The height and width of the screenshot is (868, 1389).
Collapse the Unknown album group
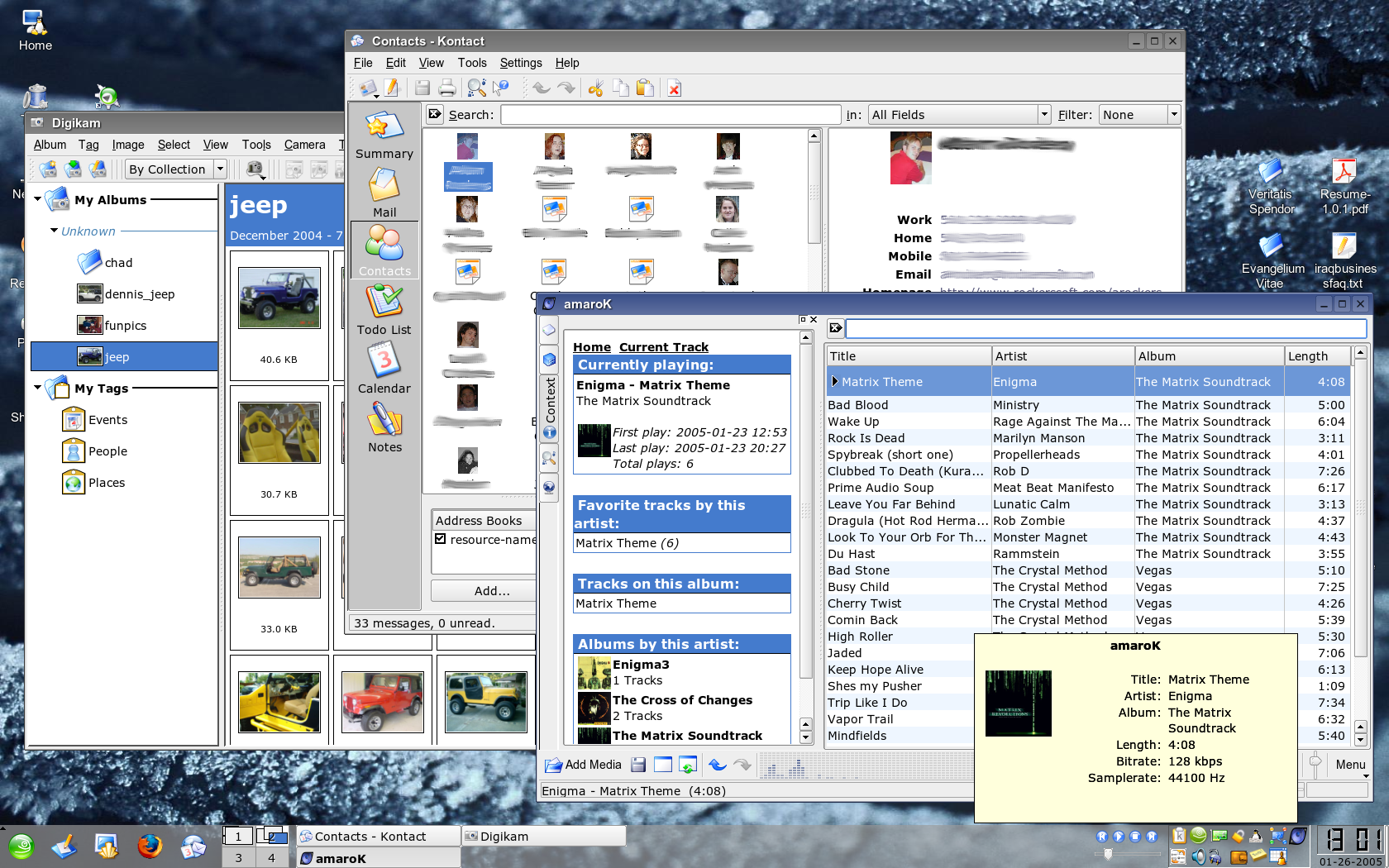[54, 231]
